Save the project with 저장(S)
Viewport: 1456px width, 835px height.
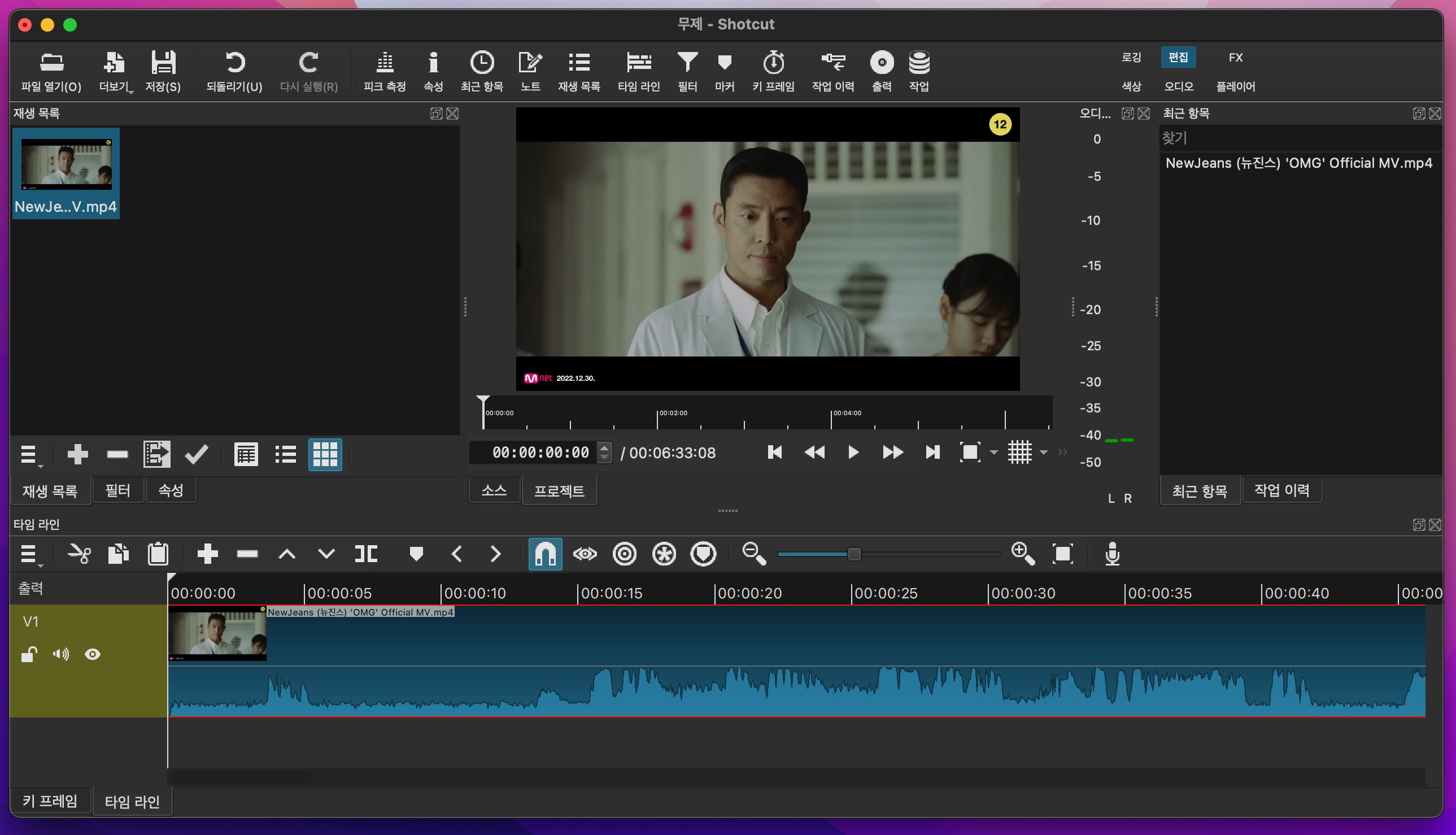tap(163, 71)
